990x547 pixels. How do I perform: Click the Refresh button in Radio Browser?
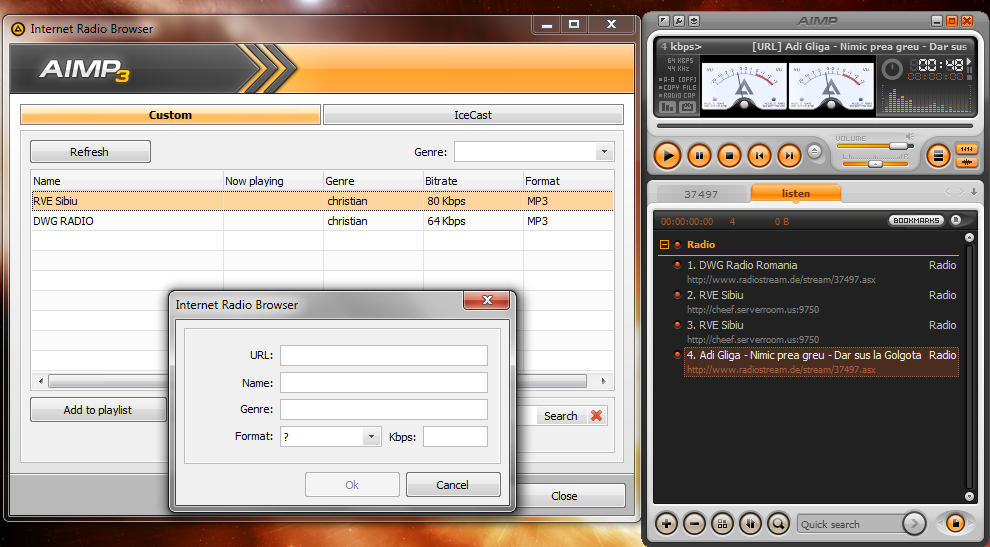[x=90, y=152]
